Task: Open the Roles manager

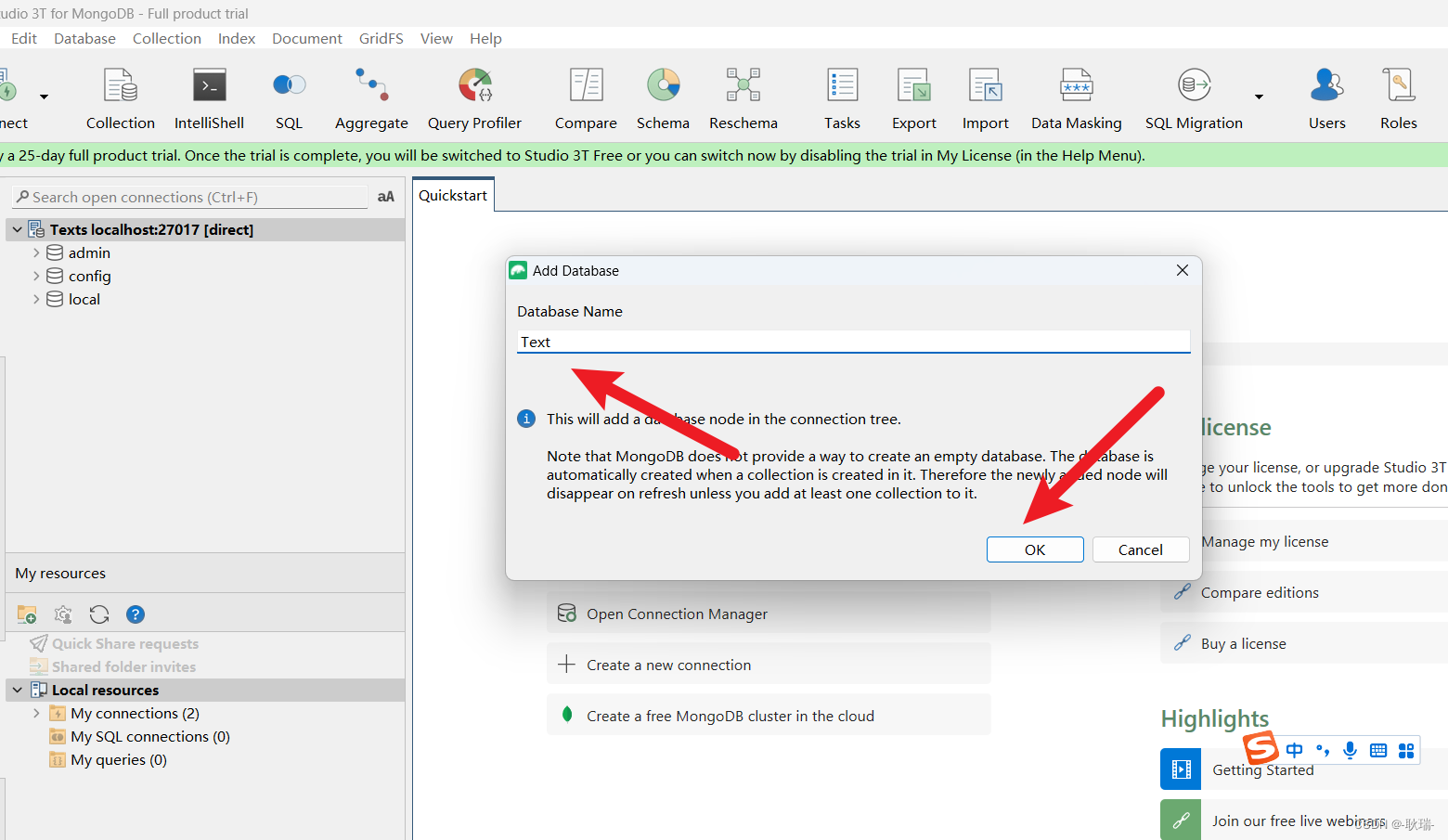Action: tap(1398, 98)
